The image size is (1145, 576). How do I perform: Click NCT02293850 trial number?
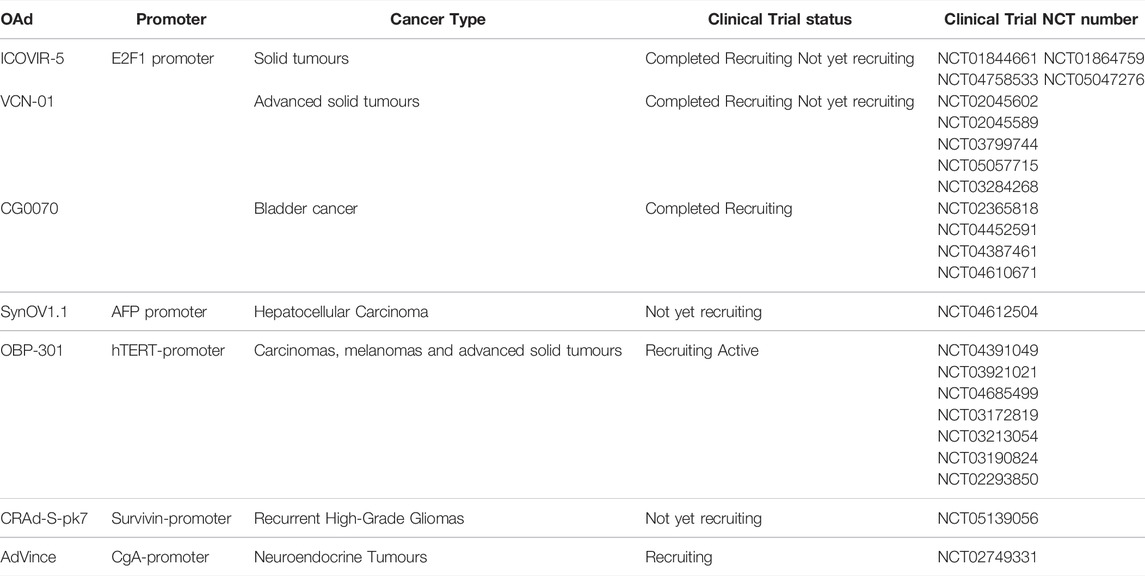(x=987, y=480)
